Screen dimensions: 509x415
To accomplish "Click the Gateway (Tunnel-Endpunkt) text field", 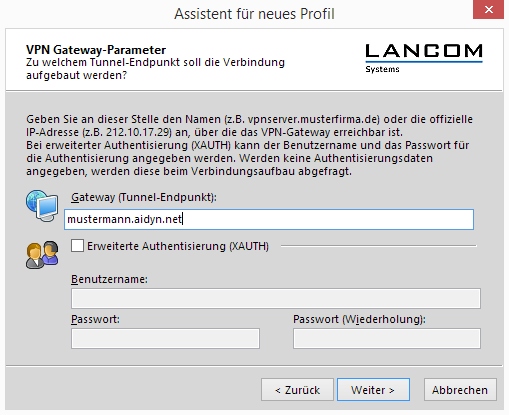I will click(x=269, y=219).
